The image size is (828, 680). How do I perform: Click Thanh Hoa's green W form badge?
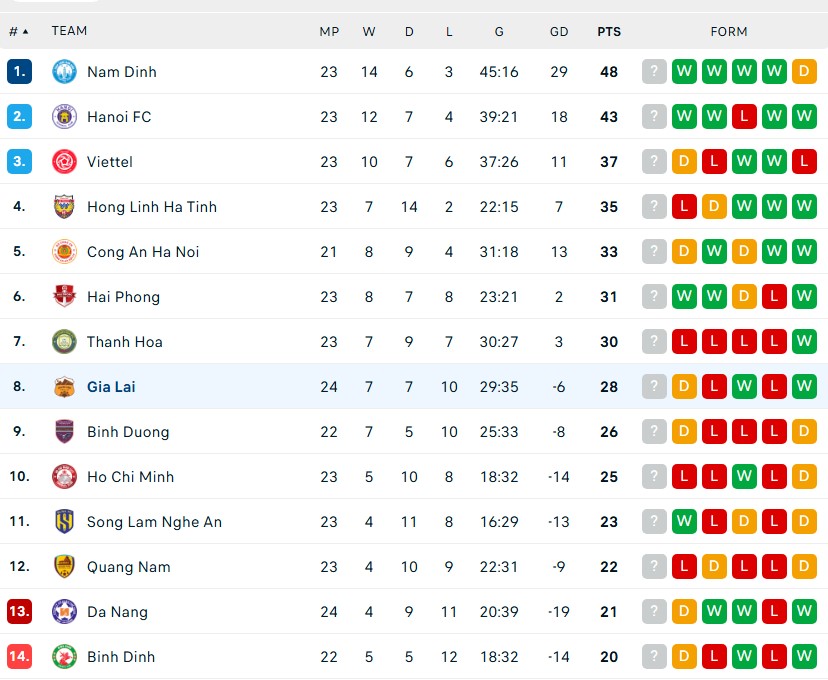pos(804,342)
